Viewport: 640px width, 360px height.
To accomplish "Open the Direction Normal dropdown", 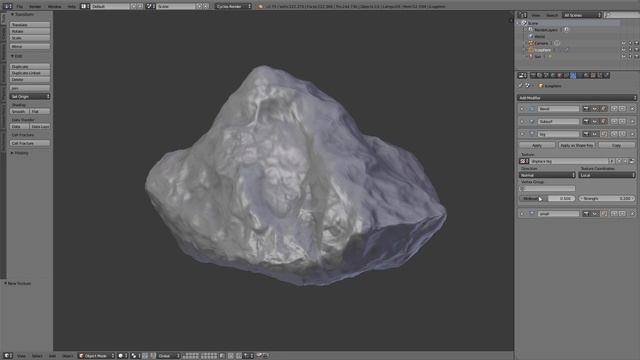I will pos(547,175).
